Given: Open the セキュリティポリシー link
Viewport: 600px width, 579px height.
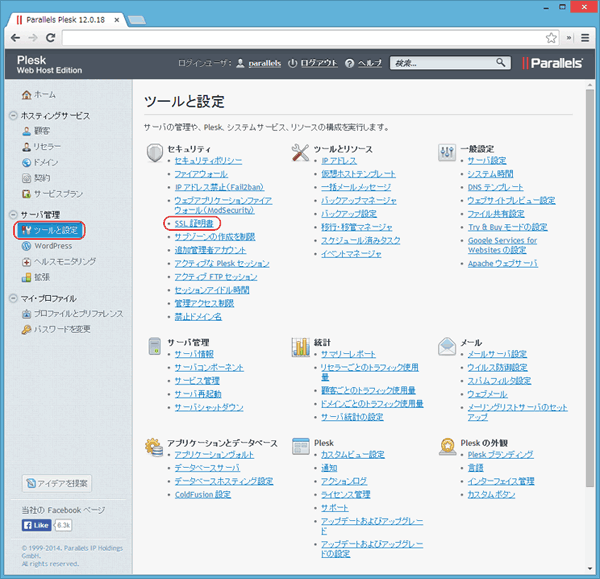Looking at the screenshot, I should click(208, 161).
